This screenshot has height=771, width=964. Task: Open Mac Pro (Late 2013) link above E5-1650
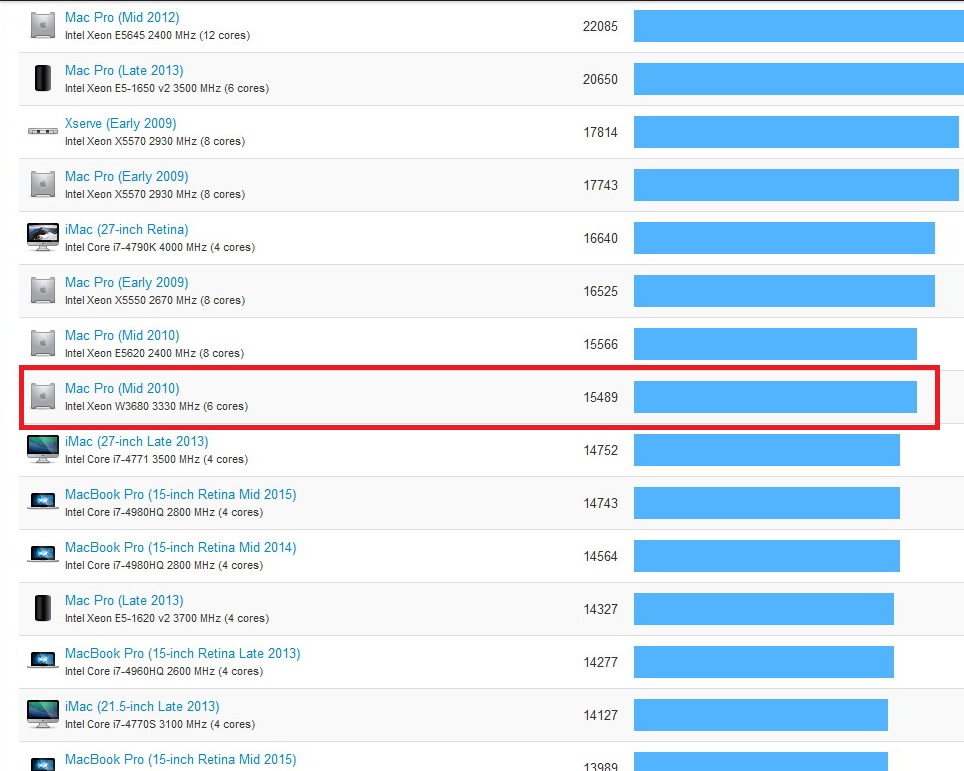(124, 71)
